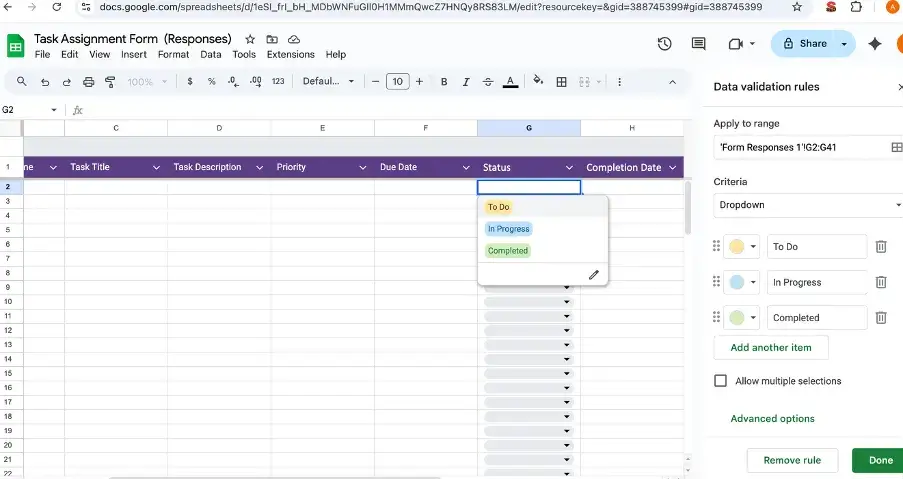Viewport: 904px width, 480px height.
Task: Search the menus with magnifier icon
Action: pyautogui.click(x=21, y=82)
